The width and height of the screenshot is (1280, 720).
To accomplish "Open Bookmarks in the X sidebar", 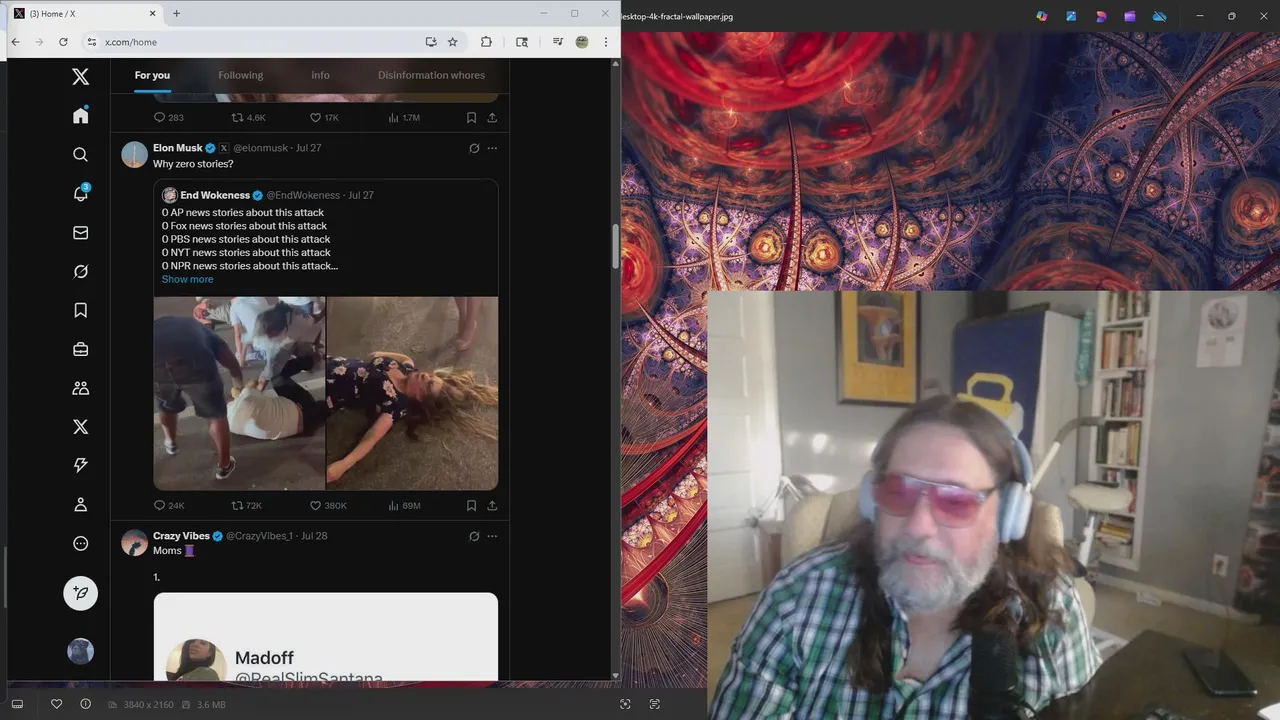I will click(81, 311).
